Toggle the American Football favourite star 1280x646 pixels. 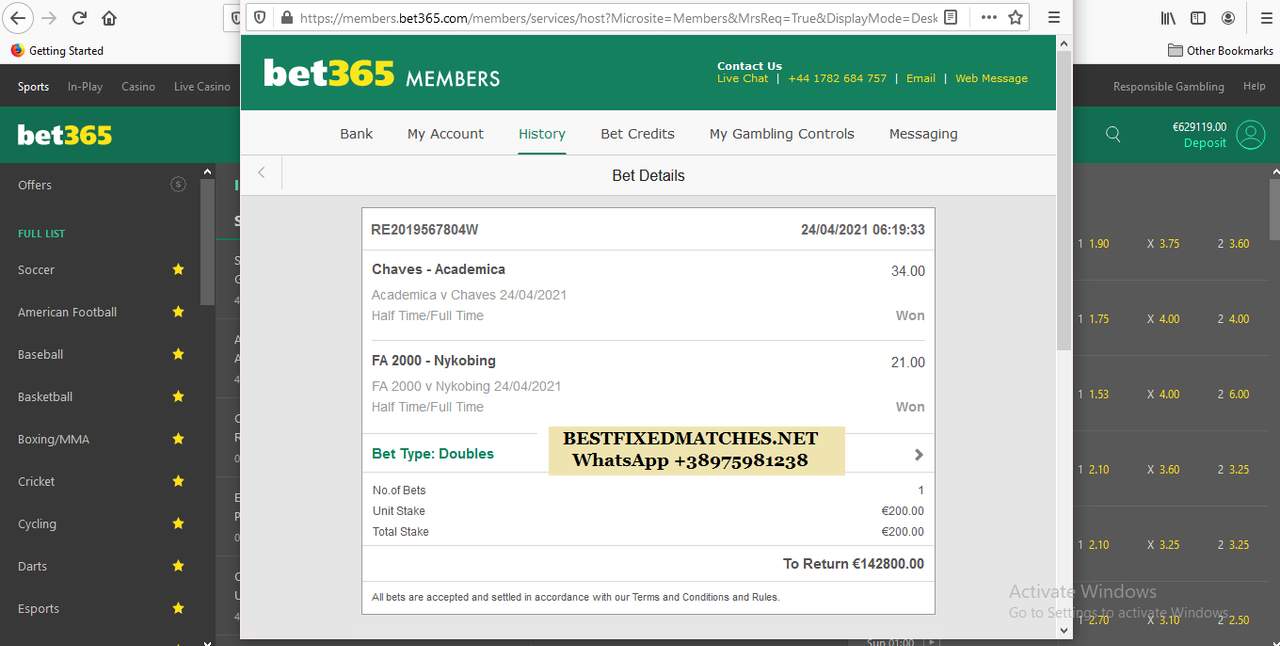(x=178, y=312)
